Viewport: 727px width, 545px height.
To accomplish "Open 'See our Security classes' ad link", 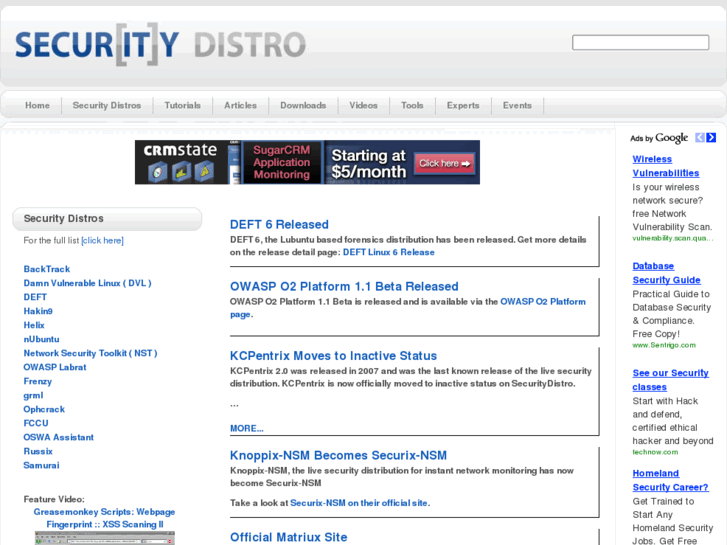I will click(x=670, y=380).
